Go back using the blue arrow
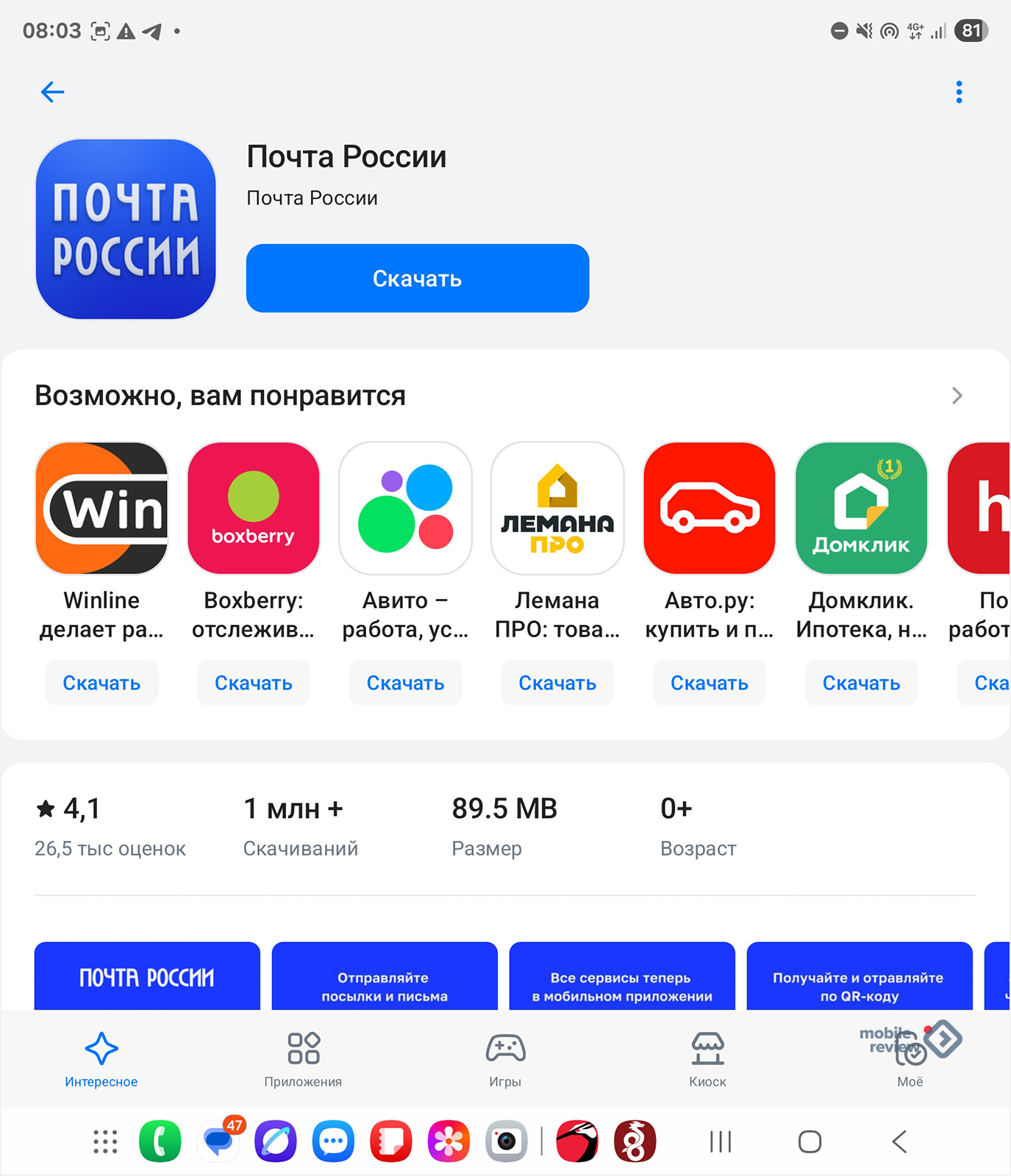 point(53,92)
